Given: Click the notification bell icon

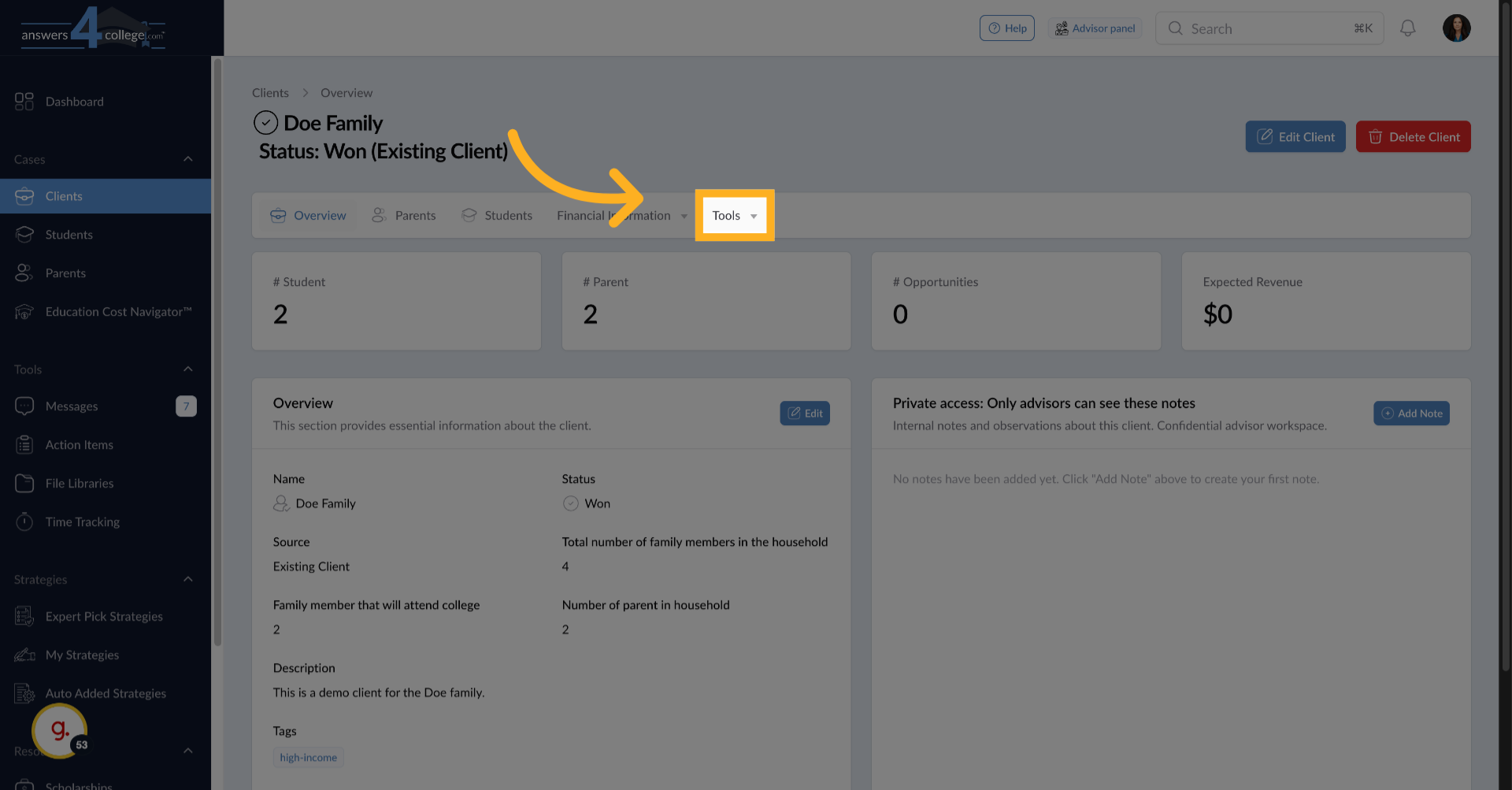Looking at the screenshot, I should tap(1407, 28).
